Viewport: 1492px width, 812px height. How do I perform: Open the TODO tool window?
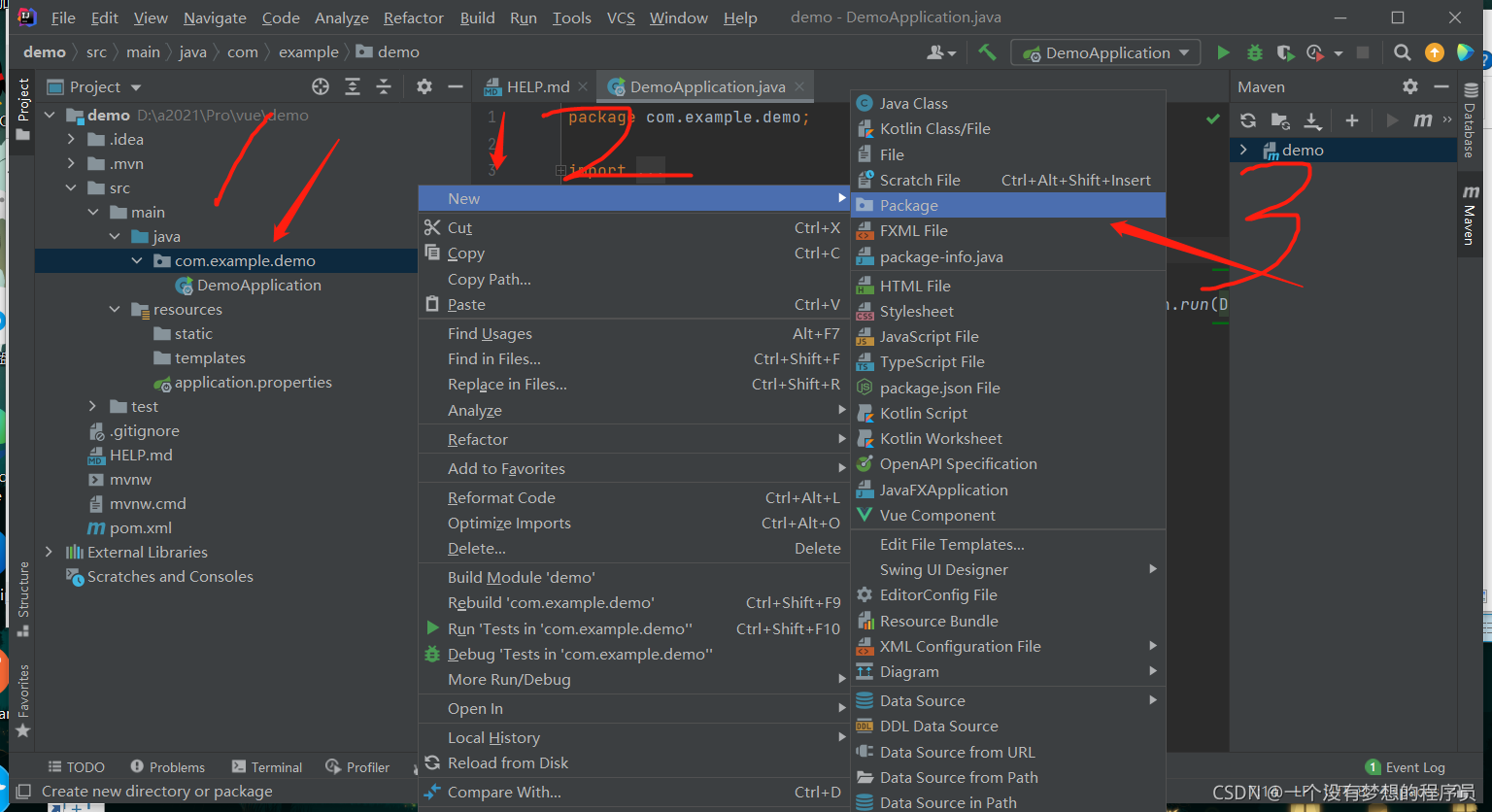(x=76, y=766)
